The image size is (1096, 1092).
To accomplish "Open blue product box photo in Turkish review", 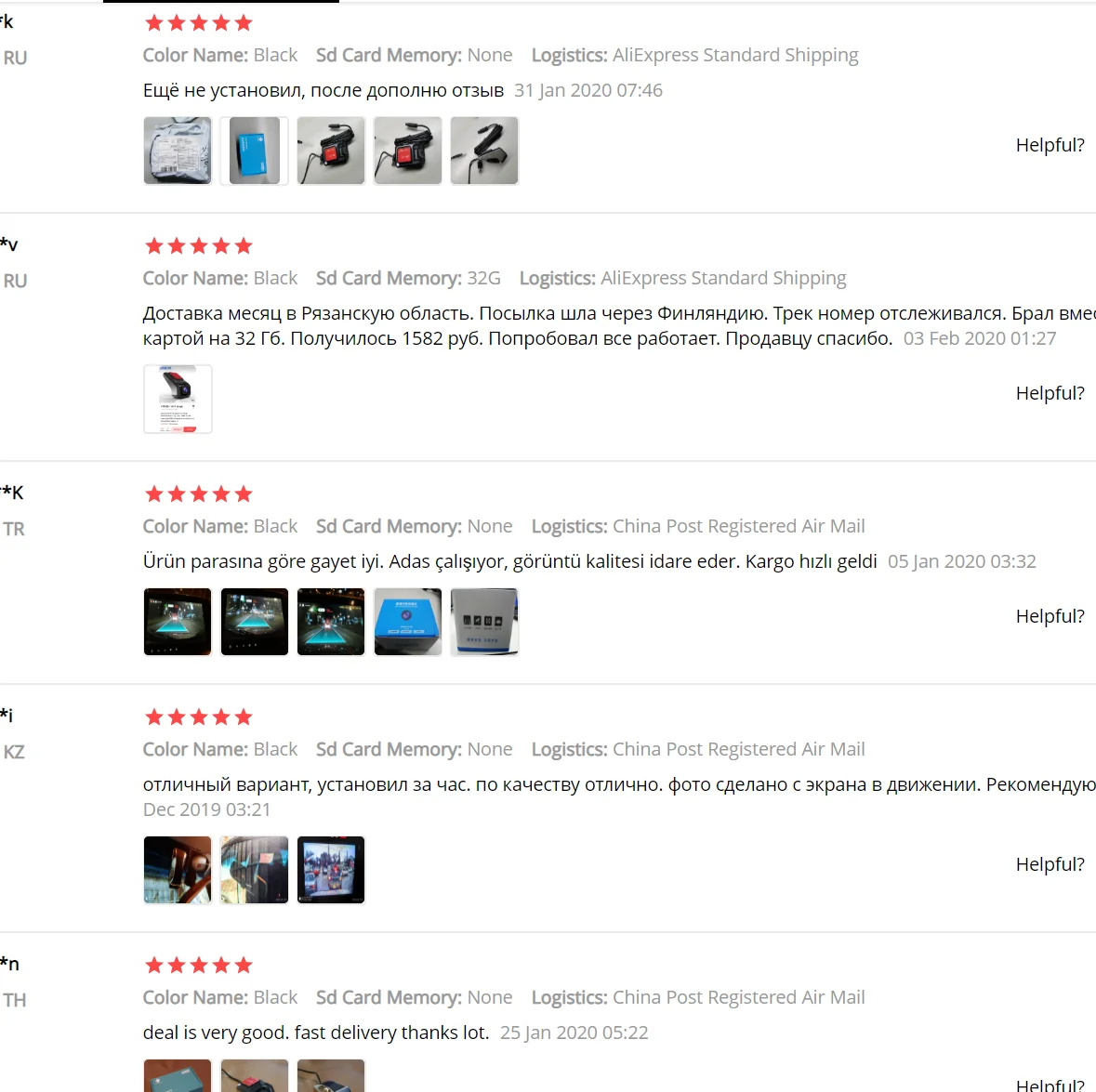I will pyautogui.click(x=407, y=622).
